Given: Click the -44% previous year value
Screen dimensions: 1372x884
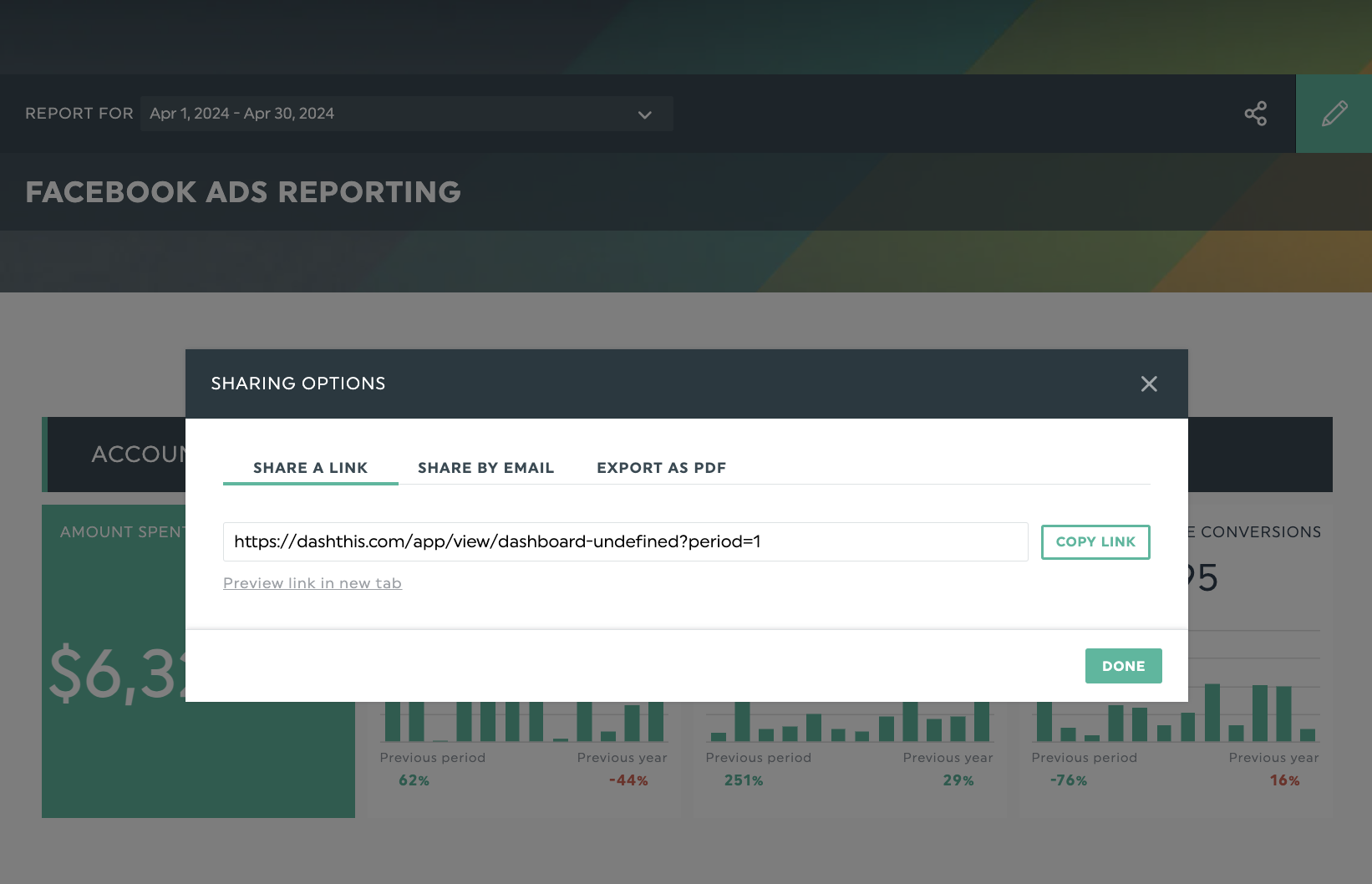Looking at the screenshot, I should click(628, 780).
